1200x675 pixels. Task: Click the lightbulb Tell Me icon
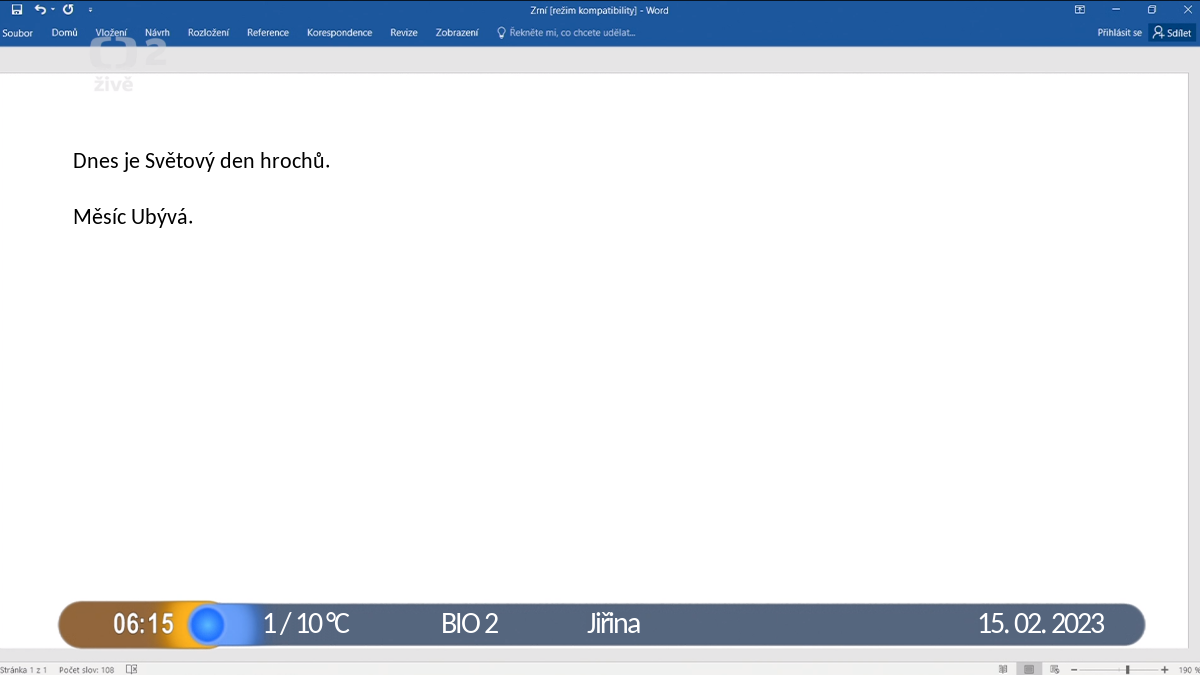[x=502, y=33]
